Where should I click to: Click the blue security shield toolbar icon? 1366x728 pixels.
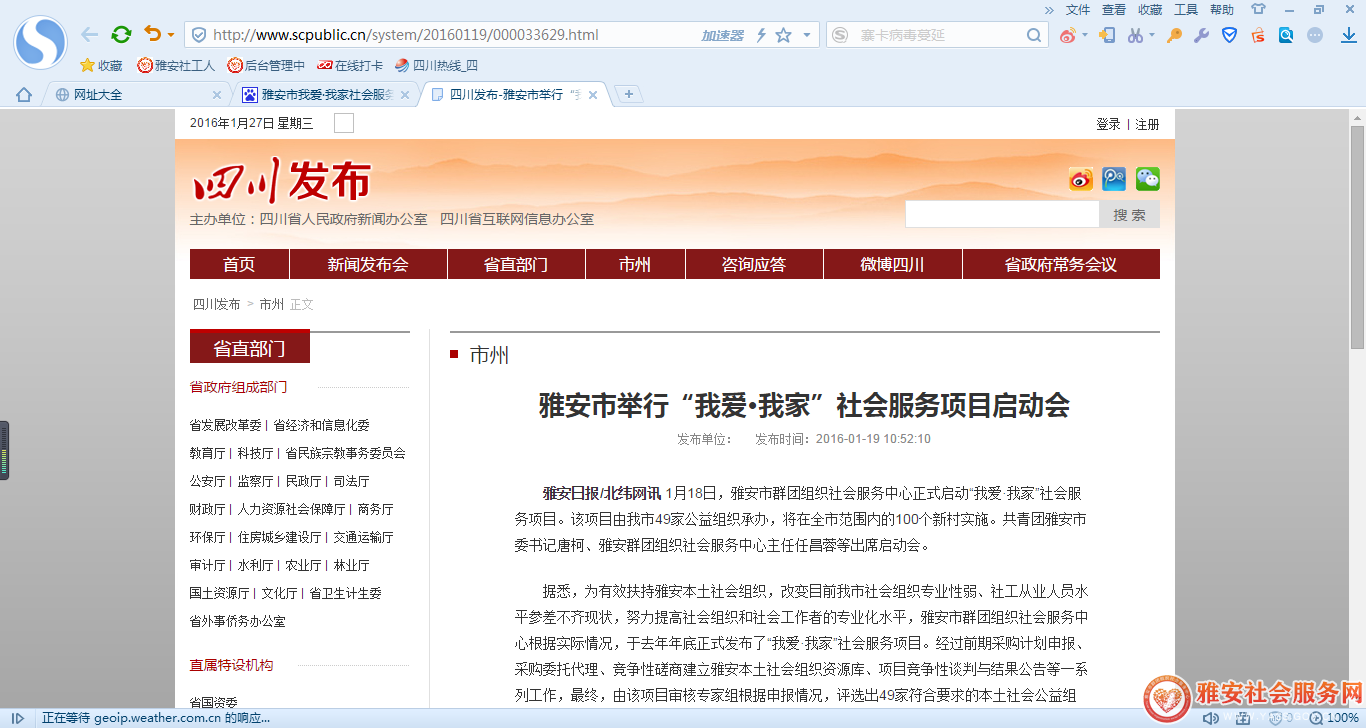point(1230,35)
